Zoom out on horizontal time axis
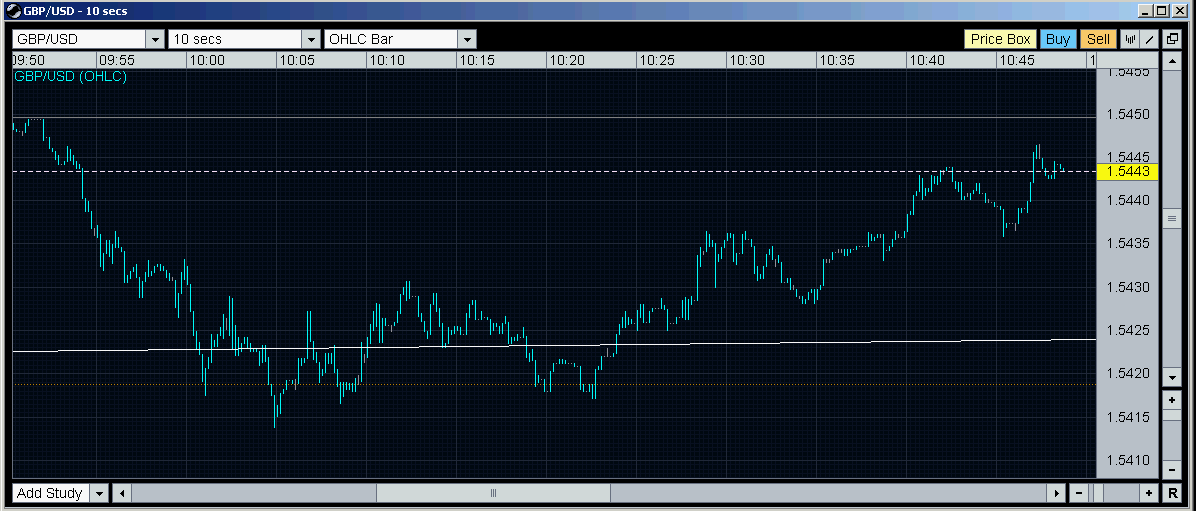Screen dimensions: 1196x511 1079,493
